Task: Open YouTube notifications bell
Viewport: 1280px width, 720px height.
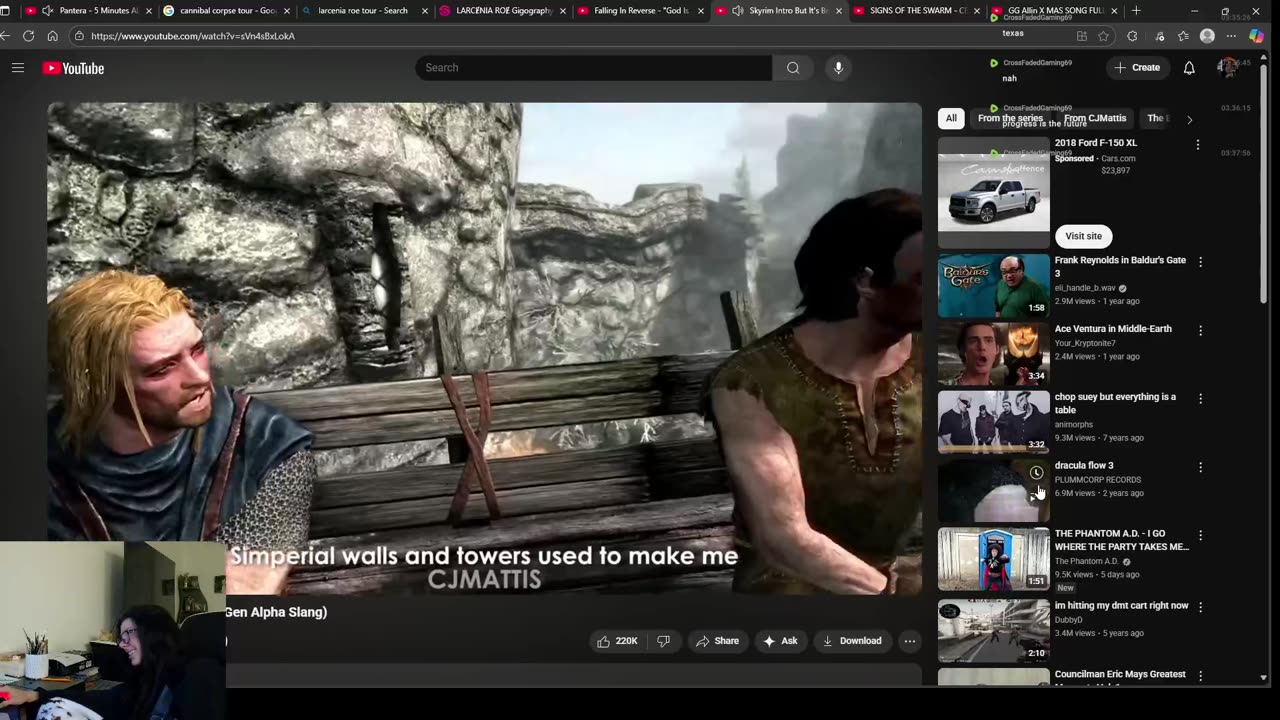Action: pyautogui.click(x=1189, y=68)
